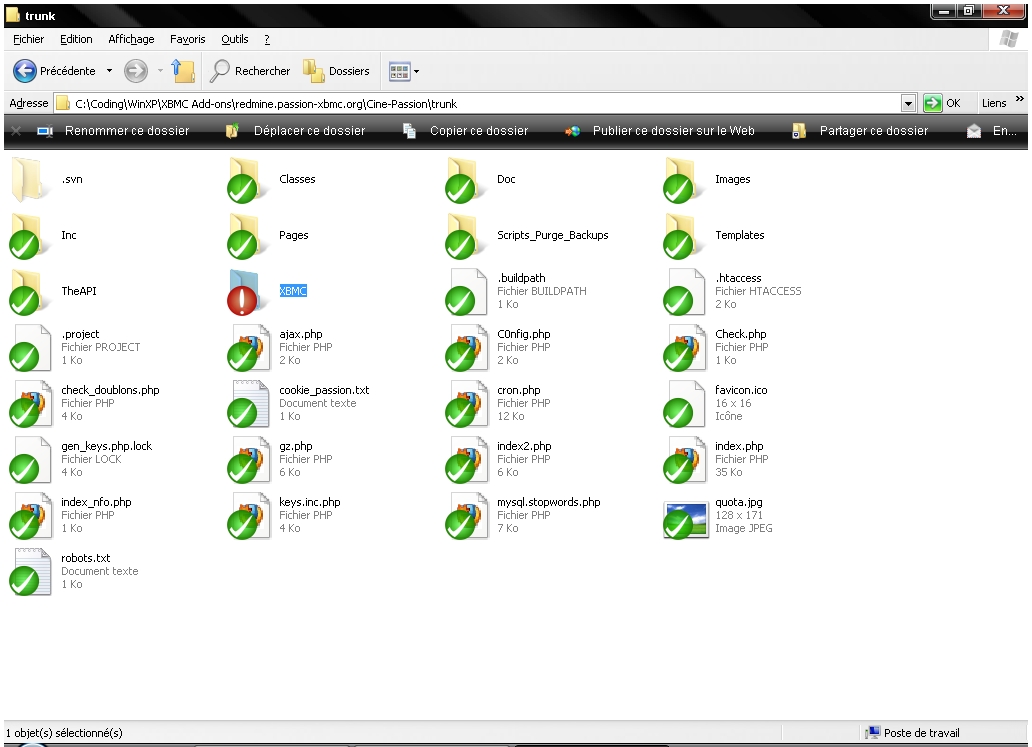Image resolution: width=1032 pixels, height=747 pixels.
Task: Select the gen_keys.php.lock file icon
Action: tap(30, 459)
